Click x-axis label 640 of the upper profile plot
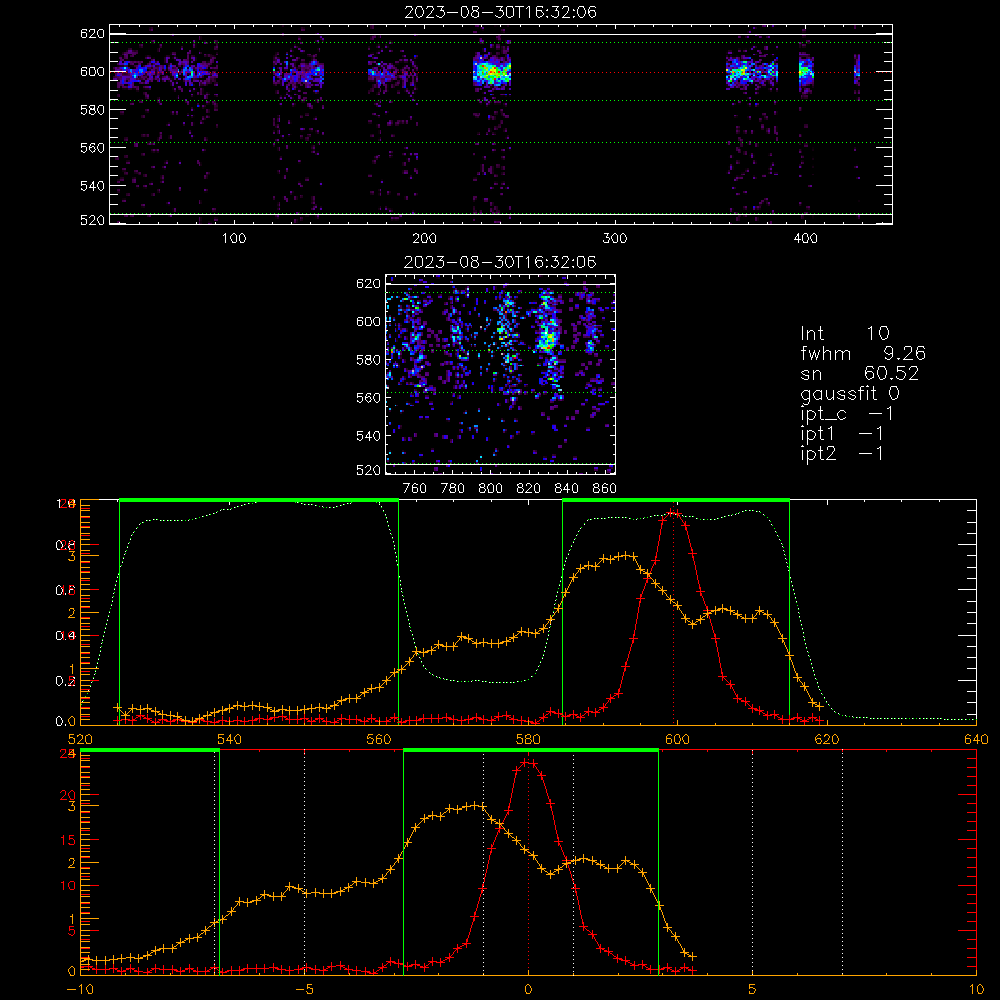Image resolution: width=1000 pixels, height=1000 pixels. [x=976, y=739]
